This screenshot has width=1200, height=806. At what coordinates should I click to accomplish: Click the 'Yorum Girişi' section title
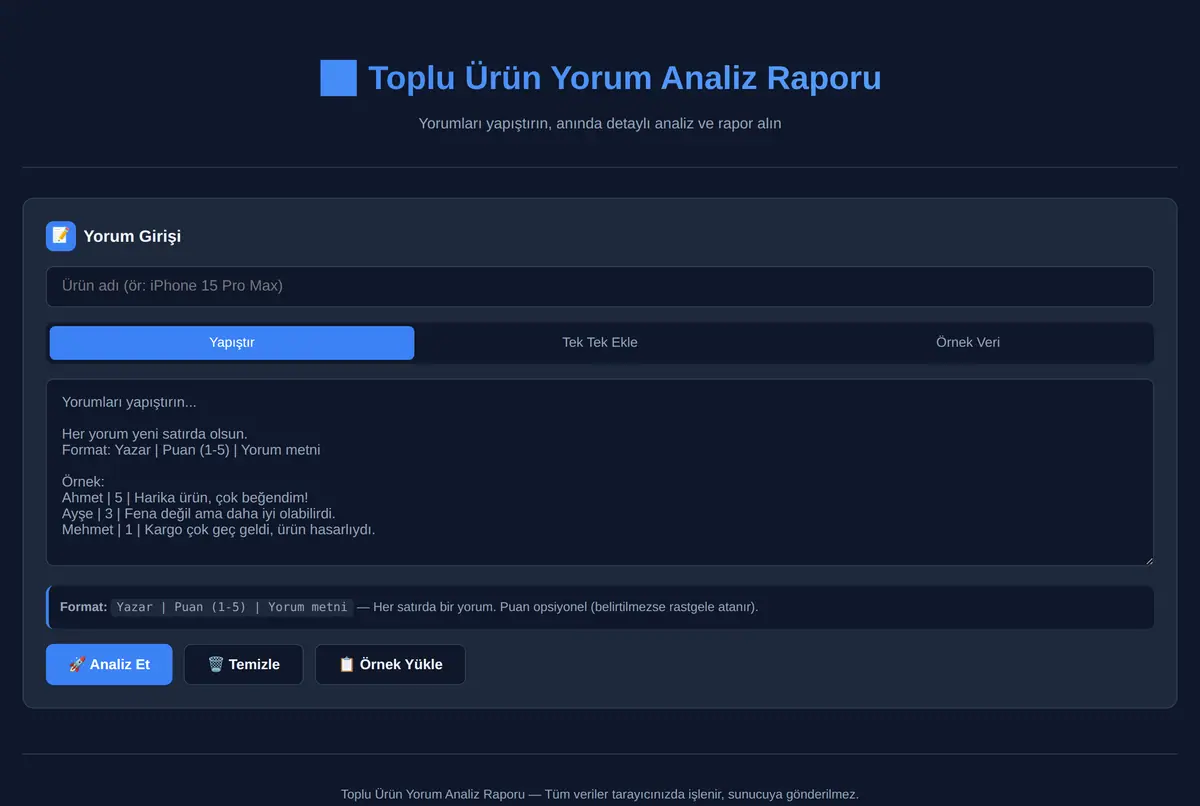[x=132, y=237]
